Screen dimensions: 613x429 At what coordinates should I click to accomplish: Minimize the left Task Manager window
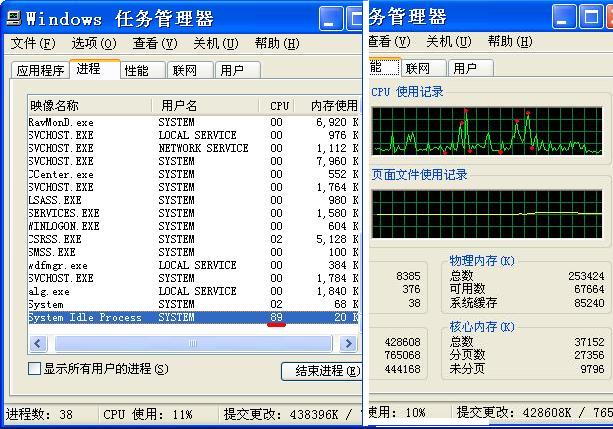point(331,18)
